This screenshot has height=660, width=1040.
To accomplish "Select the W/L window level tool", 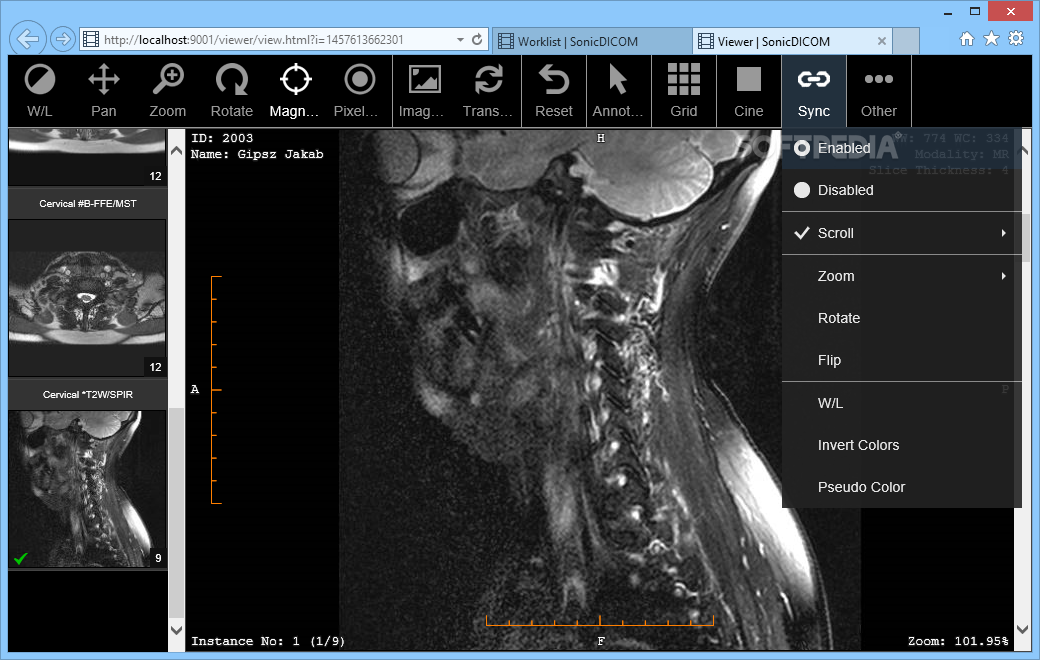I will pos(40,91).
